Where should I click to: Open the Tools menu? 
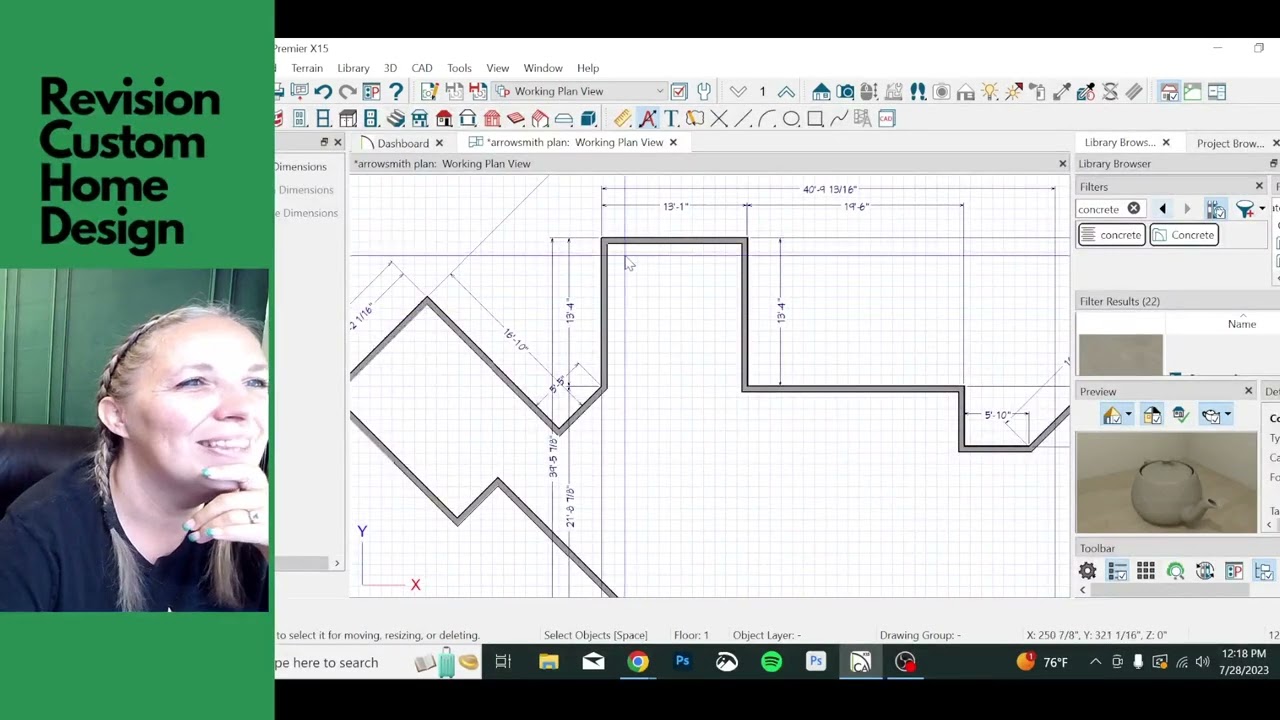pyautogui.click(x=459, y=68)
